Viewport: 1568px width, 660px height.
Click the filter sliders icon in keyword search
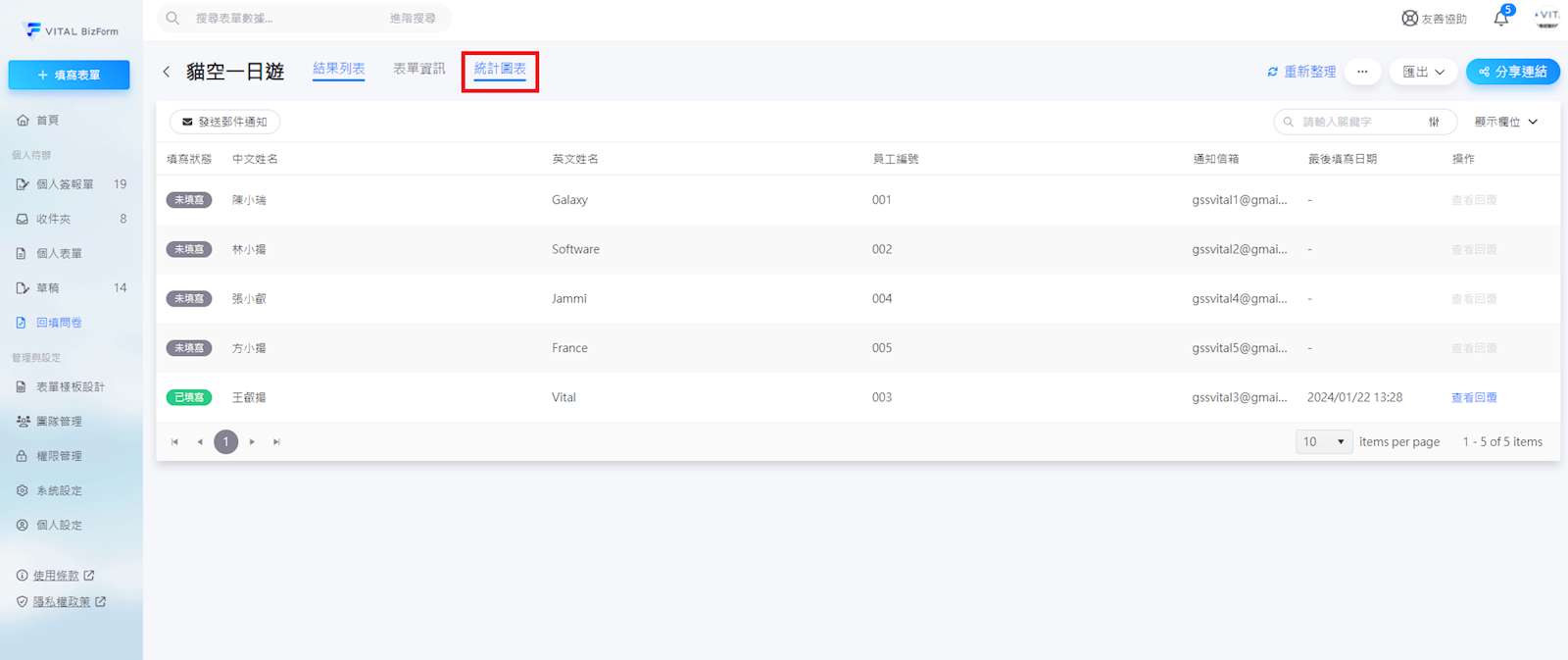click(1434, 122)
